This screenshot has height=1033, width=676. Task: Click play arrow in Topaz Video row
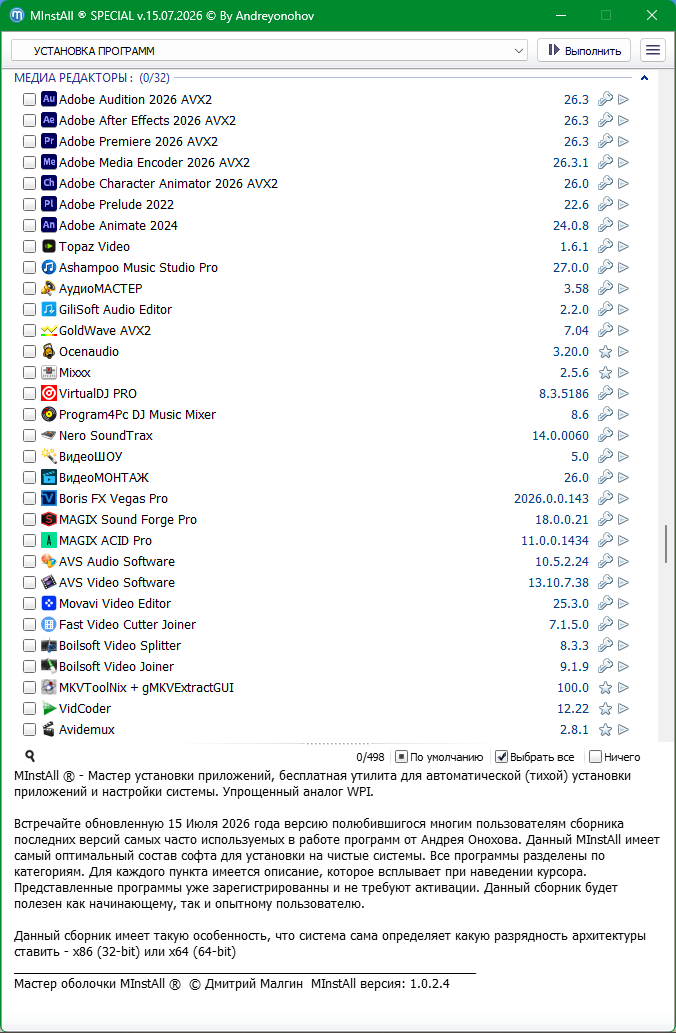point(623,246)
